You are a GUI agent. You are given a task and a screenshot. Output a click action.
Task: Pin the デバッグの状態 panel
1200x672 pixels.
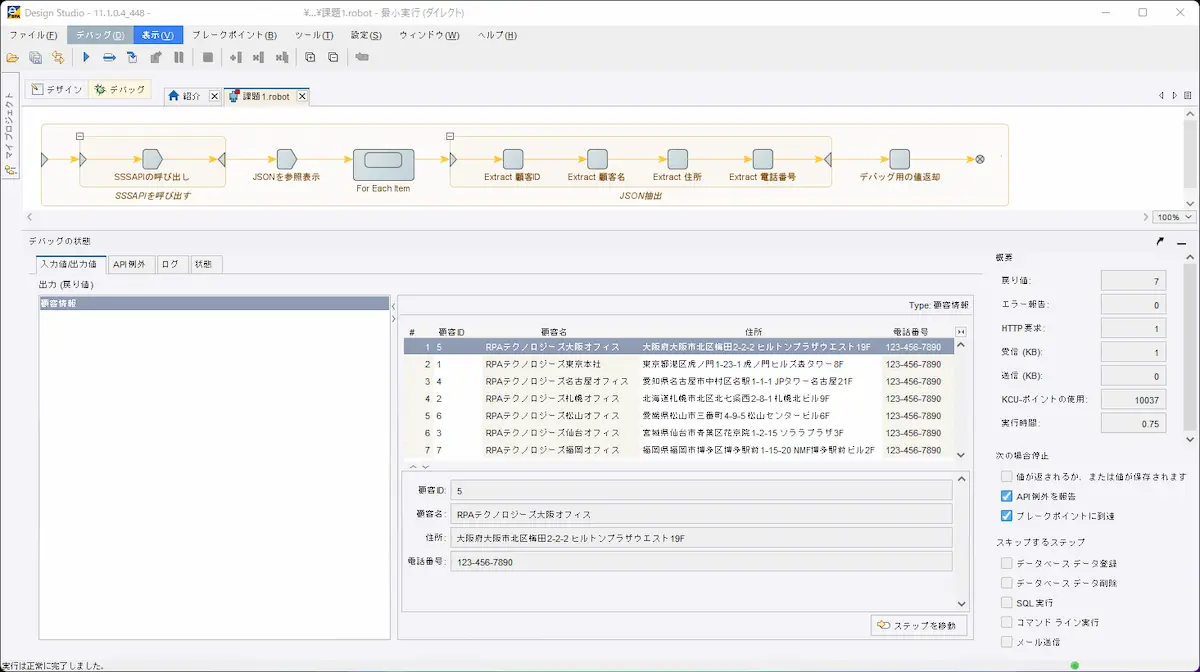[1160, 241]
